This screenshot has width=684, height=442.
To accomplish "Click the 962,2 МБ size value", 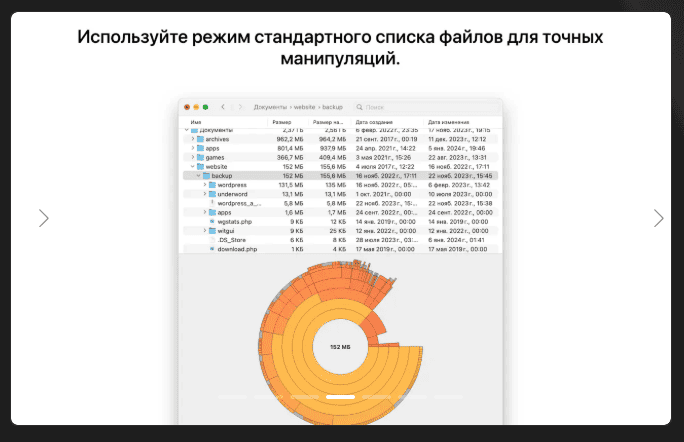I will [x=290, y=139].
